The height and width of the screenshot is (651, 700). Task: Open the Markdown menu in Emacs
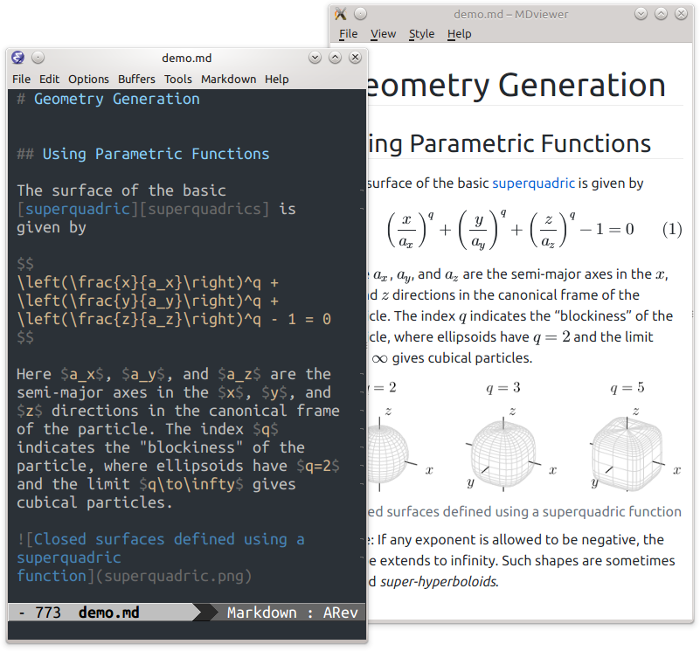point(229,79)
